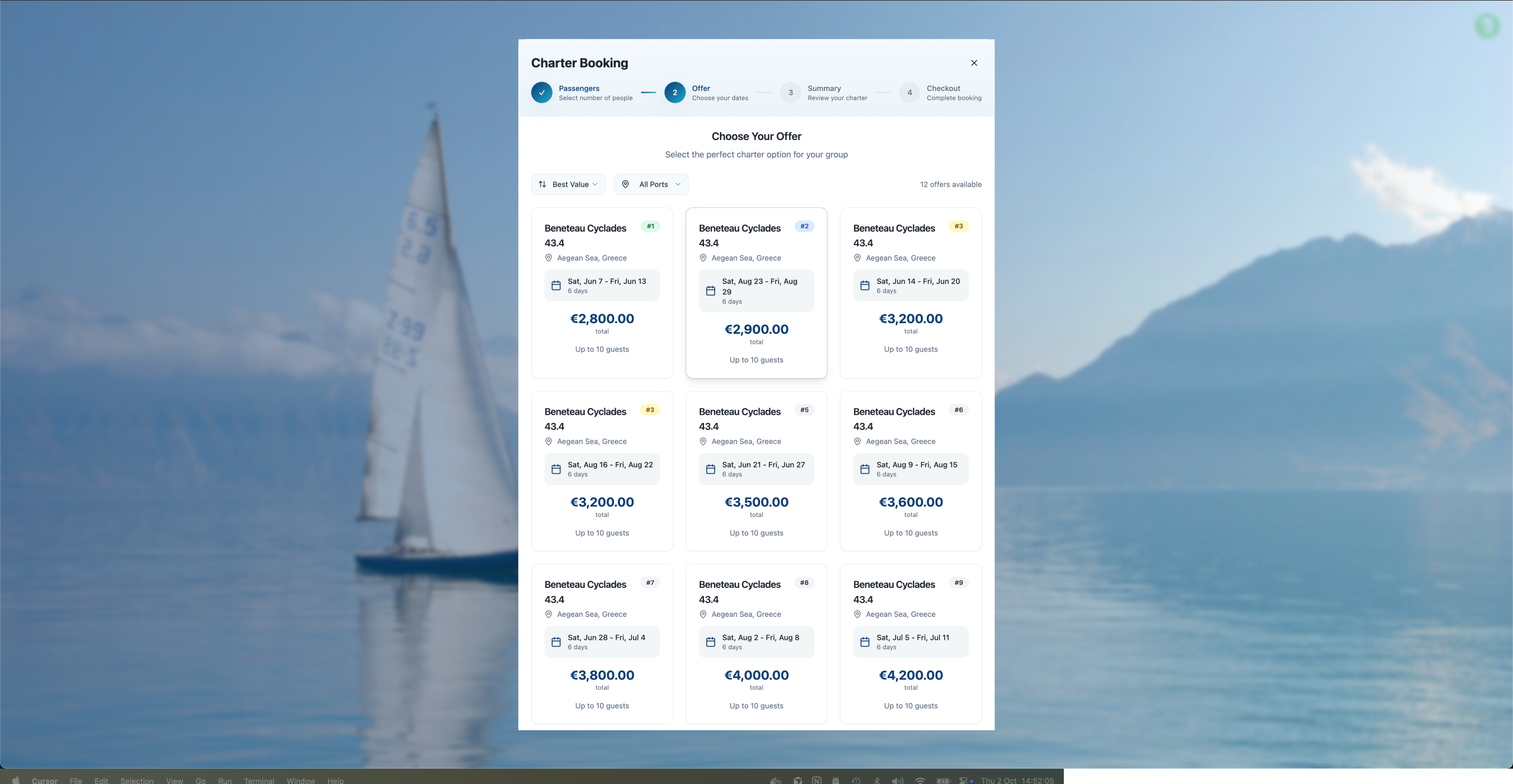The image size is (1513, 784).
Task: Click the step 2 Offer circle
Action: pyautogui.click(x=675, y=93)
